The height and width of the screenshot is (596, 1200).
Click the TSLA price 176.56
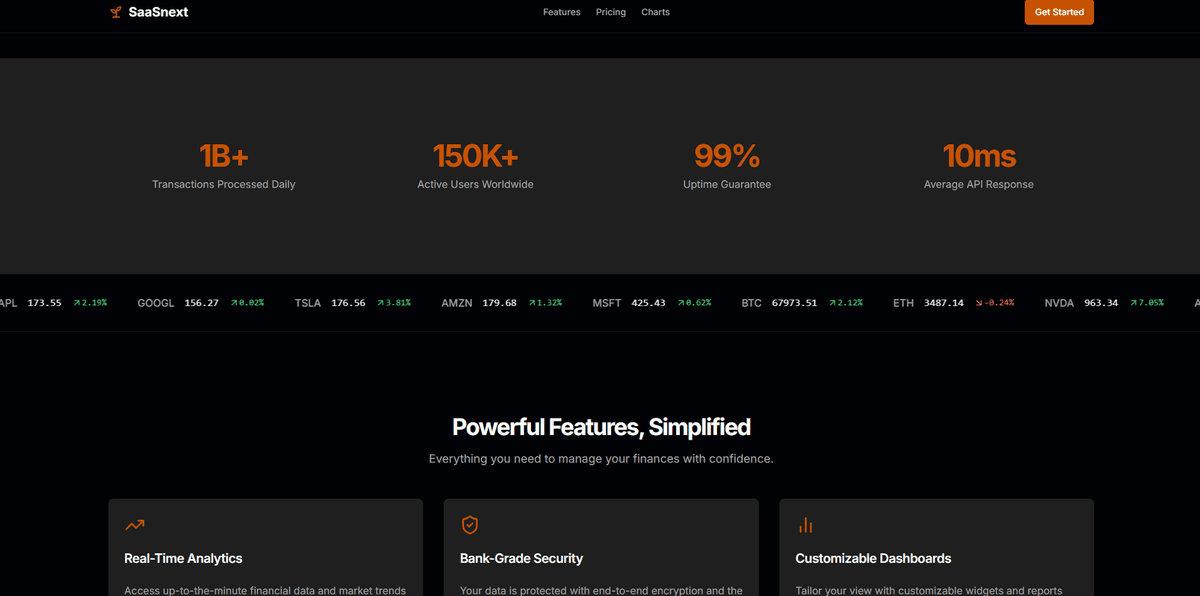pos(348,303)
